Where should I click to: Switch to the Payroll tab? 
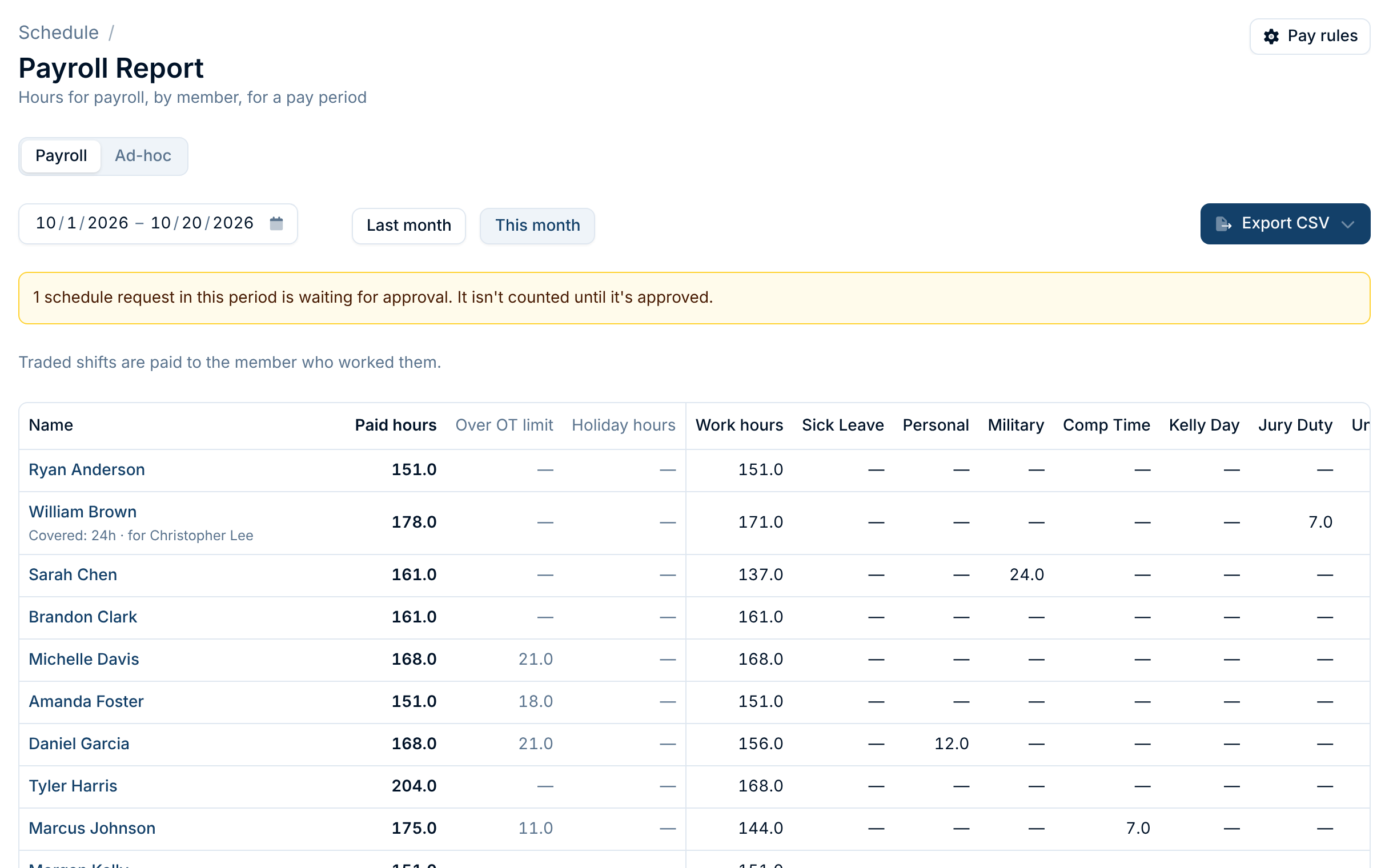(61, 155)
